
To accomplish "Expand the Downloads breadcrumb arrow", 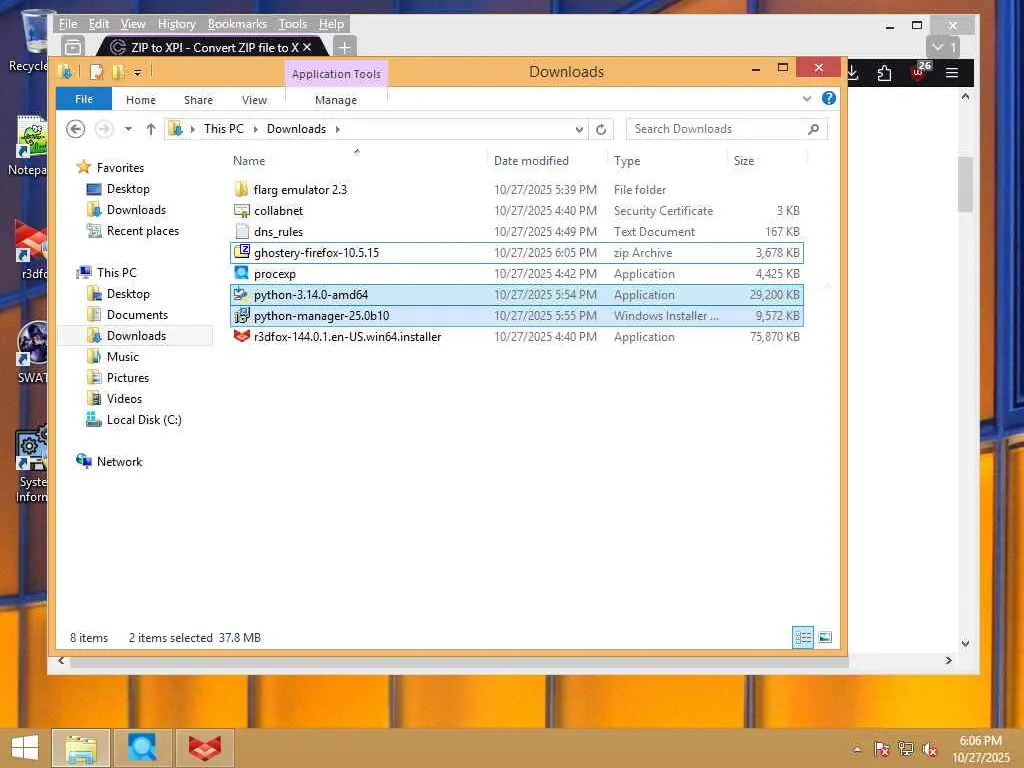I will point(338,129).
